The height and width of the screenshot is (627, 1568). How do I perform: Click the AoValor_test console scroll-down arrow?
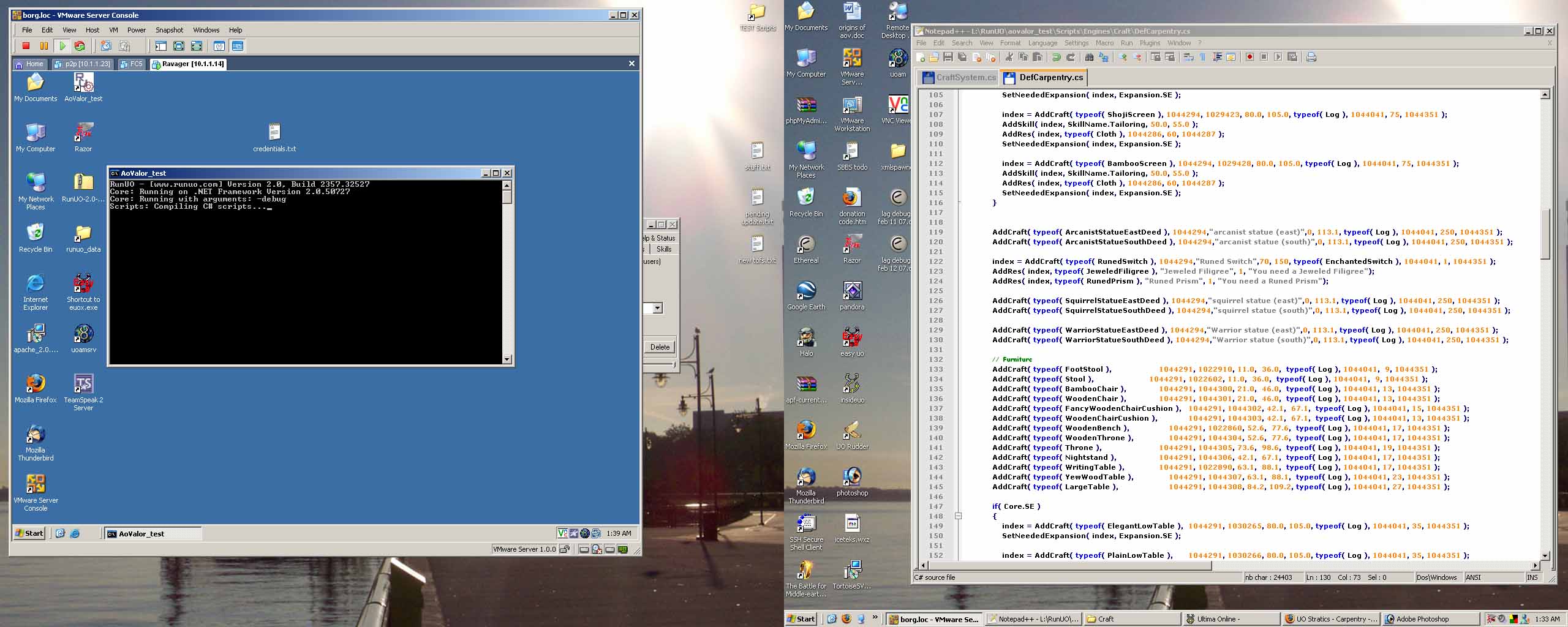coord(507,359)
